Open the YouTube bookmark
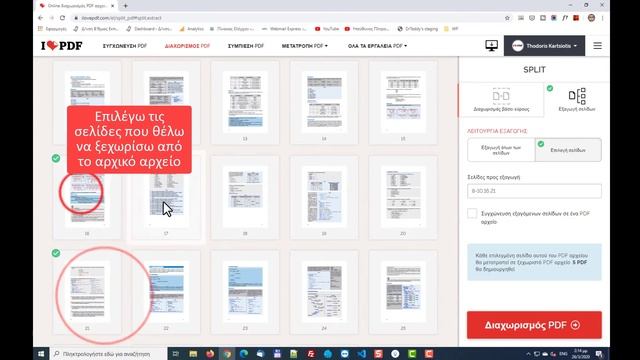This screenshot has height=360, width=640. point(327,29)
